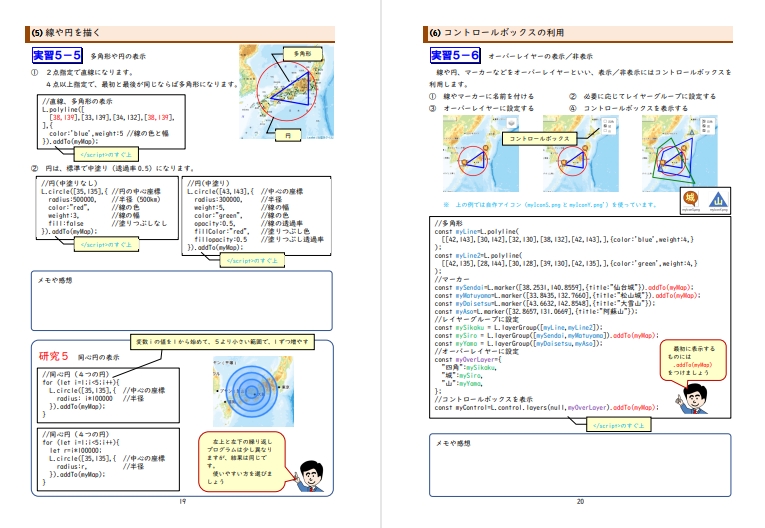The width and height of the screenshot is (765, 528).
Task: Click the radius:500000 code line
Action: click(x=72, y=200)
